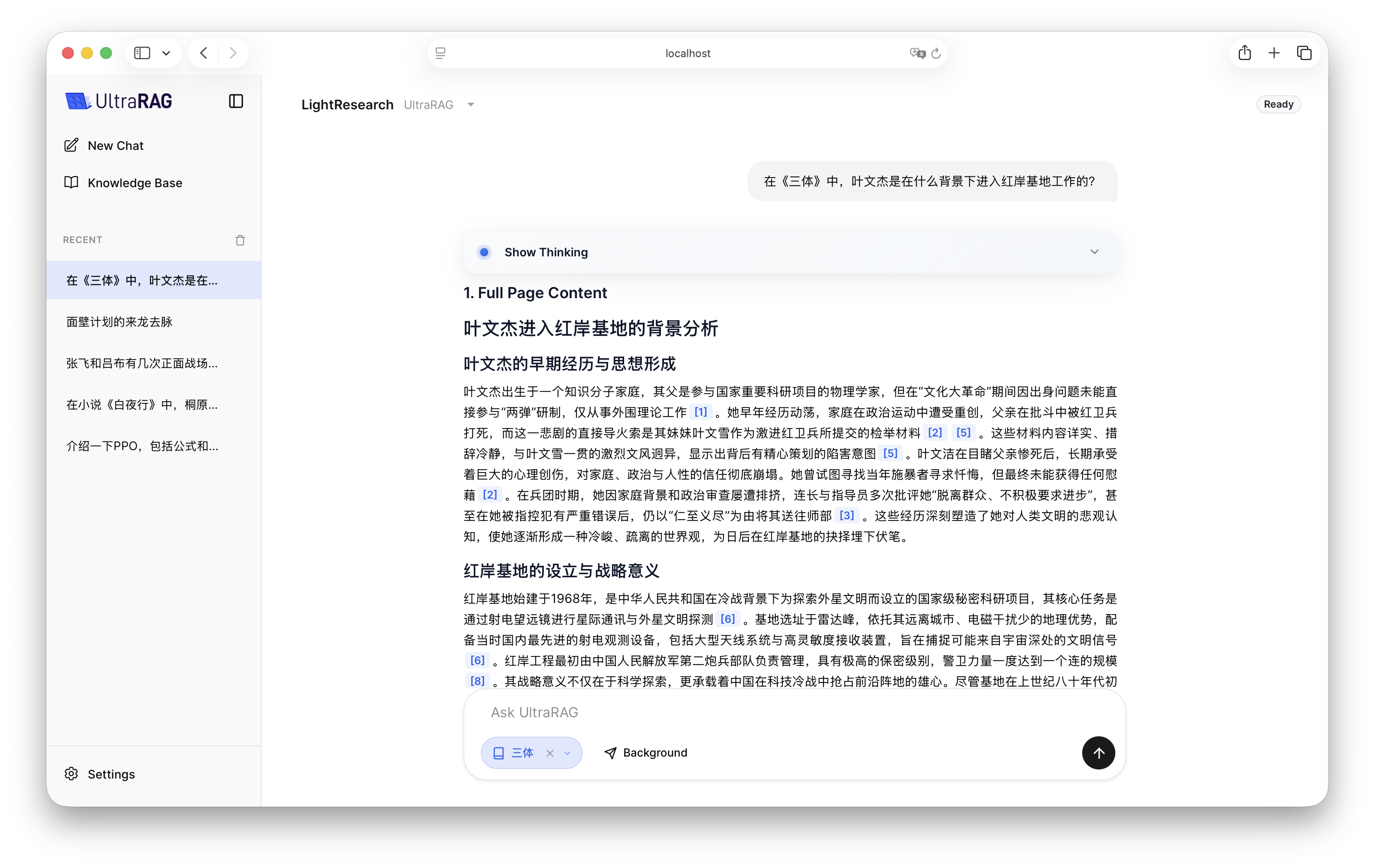Click the browser share icon
Image resolution: width=1375 pixels, height=868 pixels.
coord(1245,53)
